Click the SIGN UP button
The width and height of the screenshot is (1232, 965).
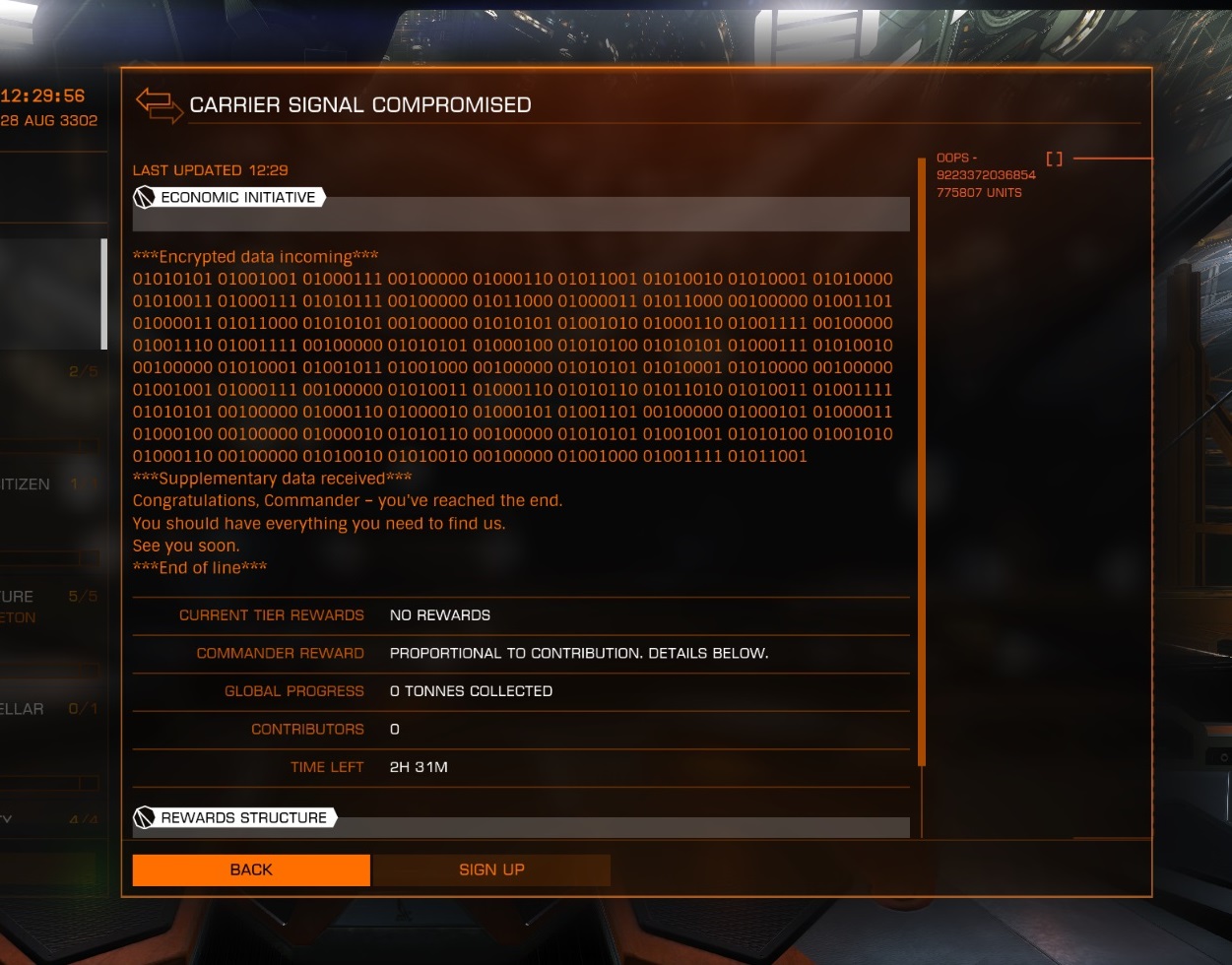(x=491, y=869)
